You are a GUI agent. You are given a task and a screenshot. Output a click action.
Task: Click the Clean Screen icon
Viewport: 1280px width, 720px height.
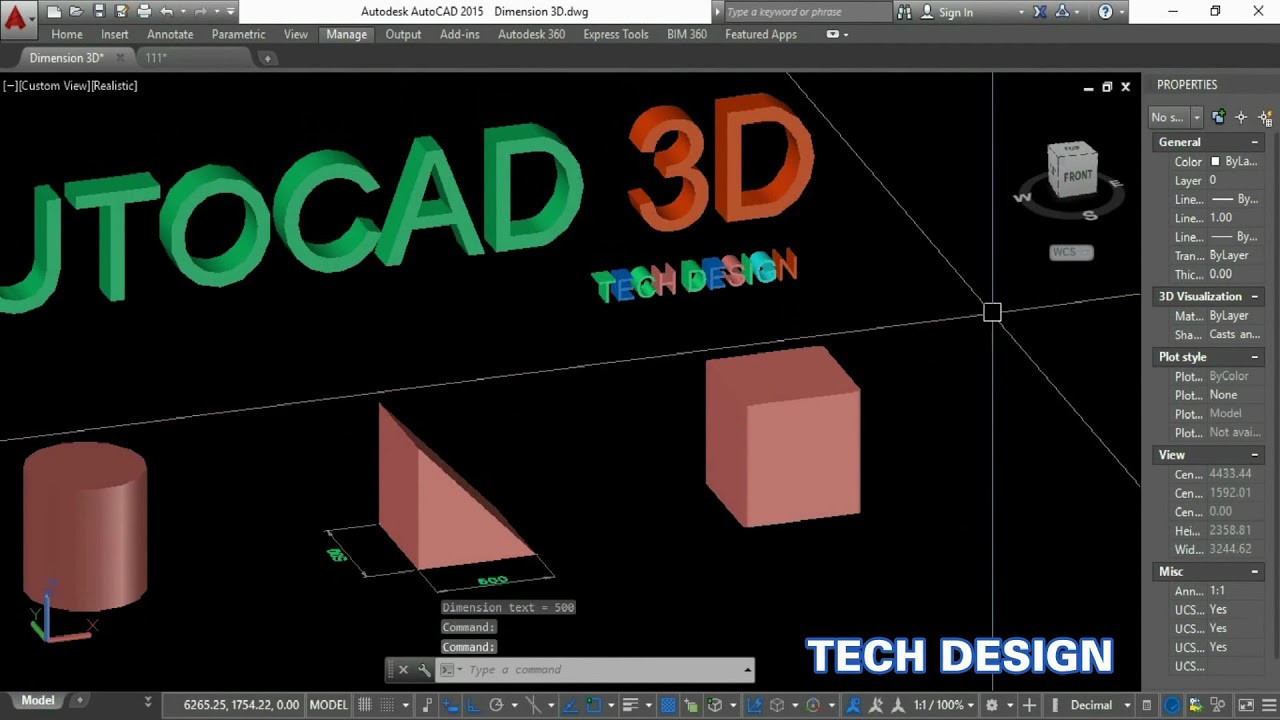point(1246,705)
